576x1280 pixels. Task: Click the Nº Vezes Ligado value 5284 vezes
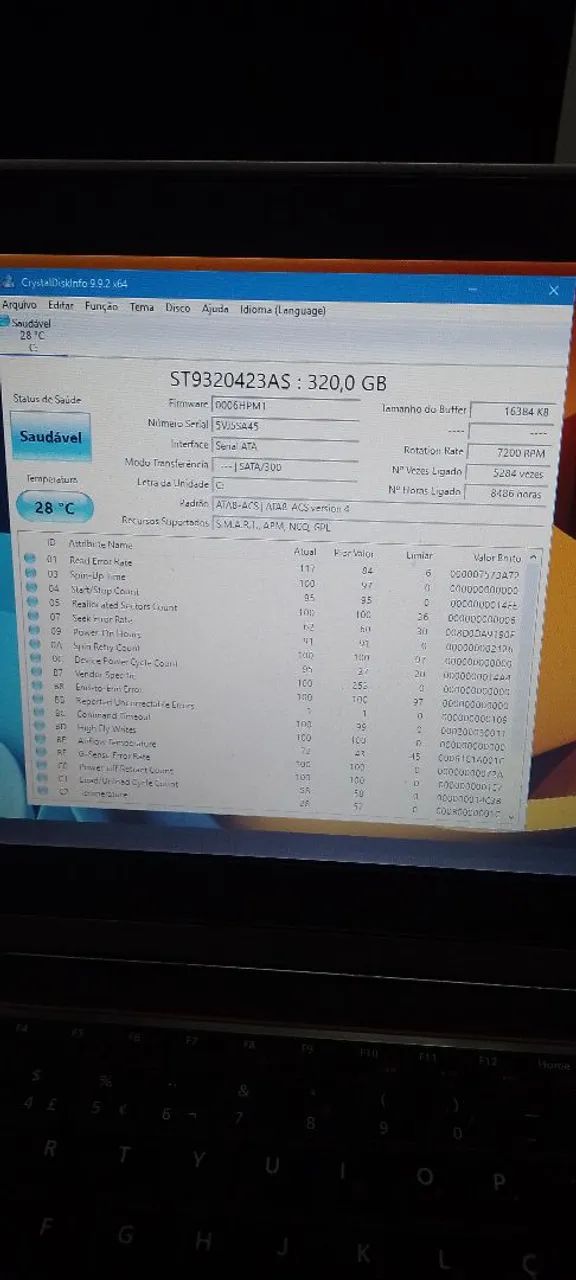click(x=508, y=473)
